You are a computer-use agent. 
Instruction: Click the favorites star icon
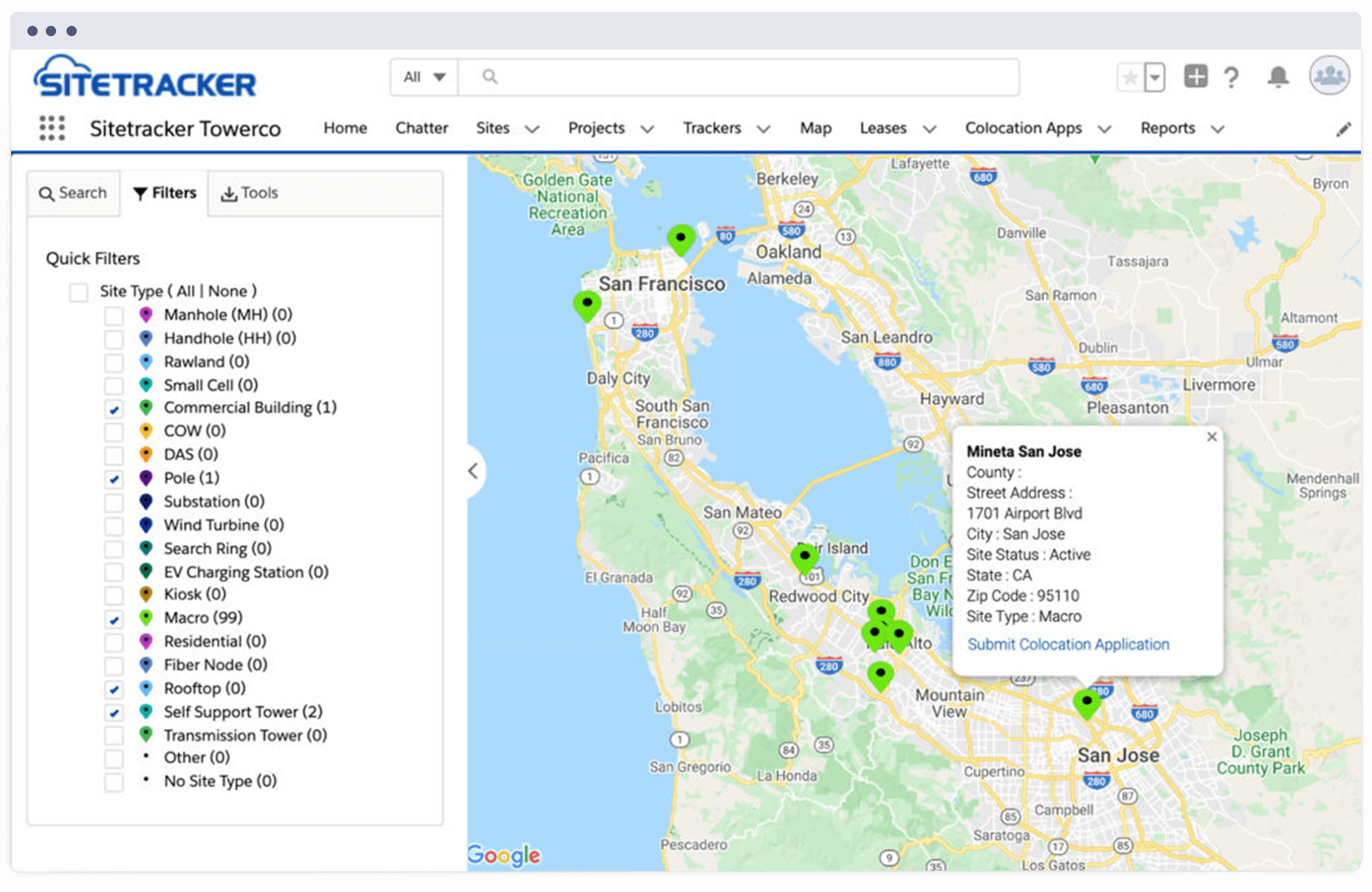1130,77
